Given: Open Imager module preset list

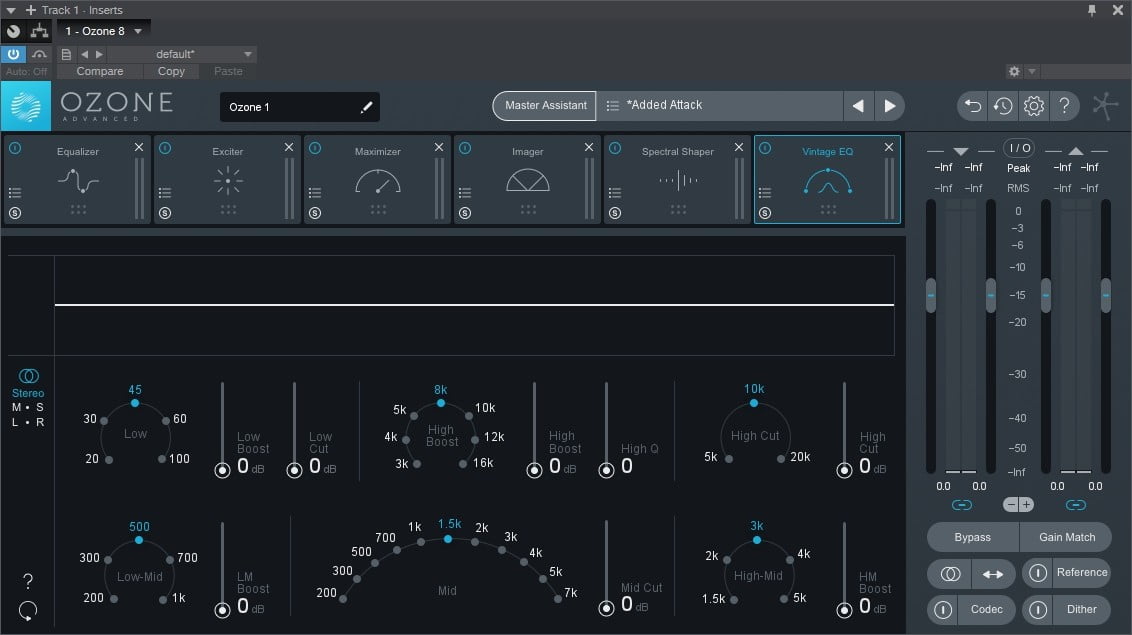Looking at the screenshot, I should point(465,193).
